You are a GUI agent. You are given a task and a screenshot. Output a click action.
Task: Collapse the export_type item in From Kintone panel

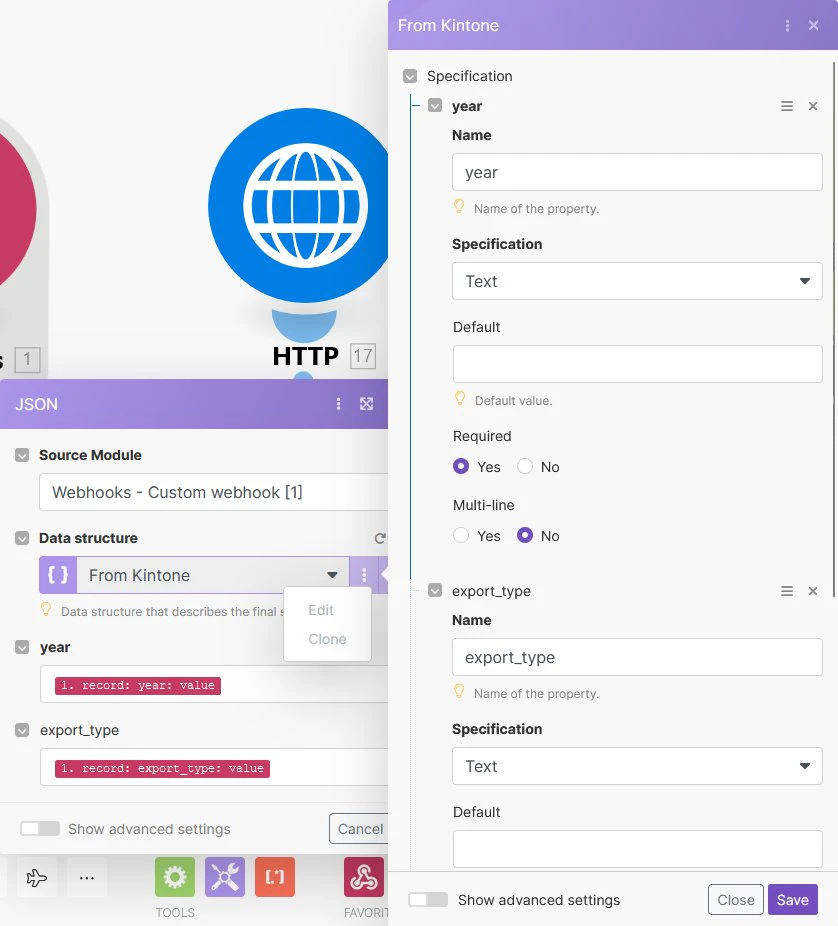(x=435, y=591)
